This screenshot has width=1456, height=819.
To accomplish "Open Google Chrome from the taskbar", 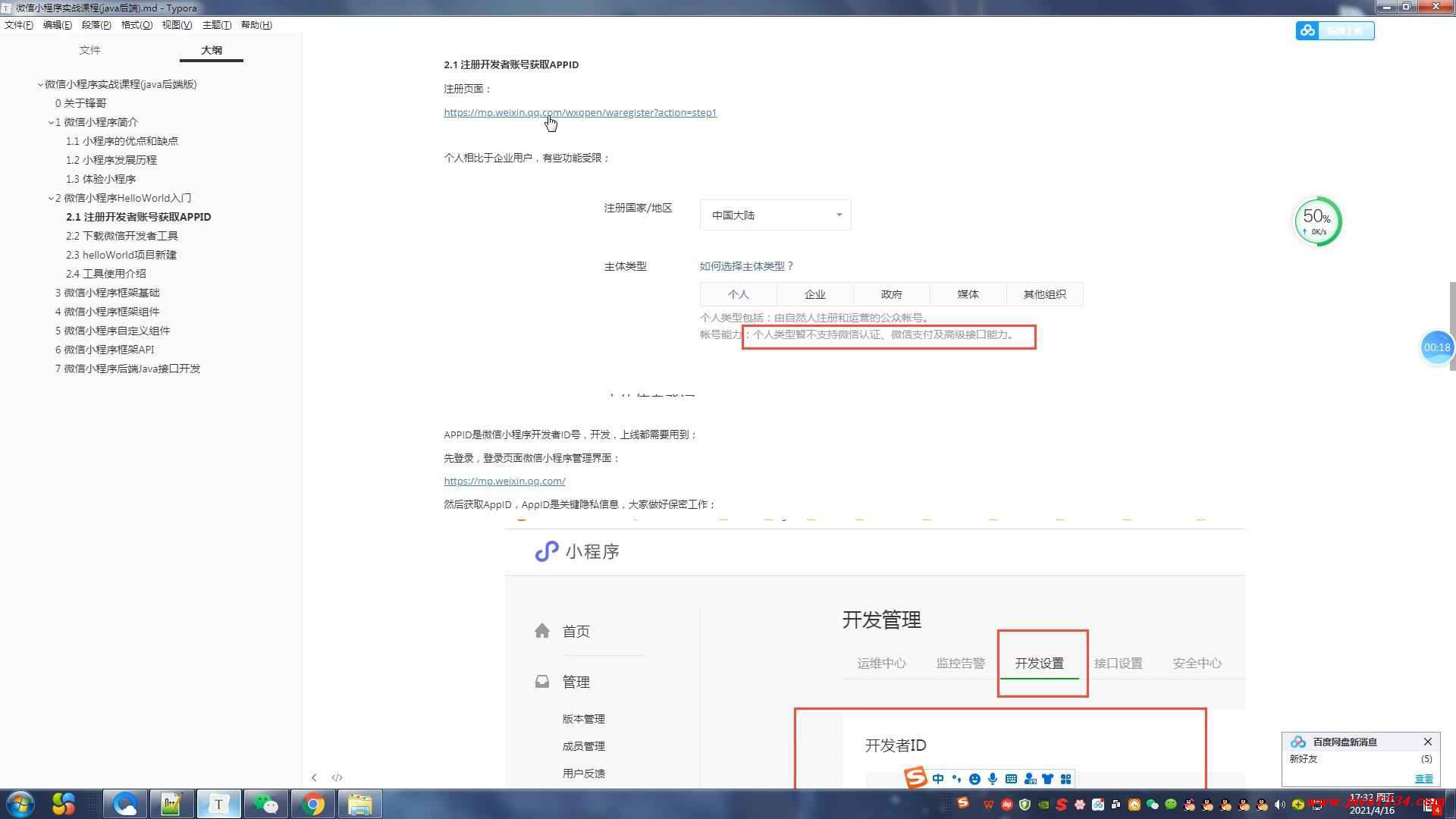I will click(313, 804).
